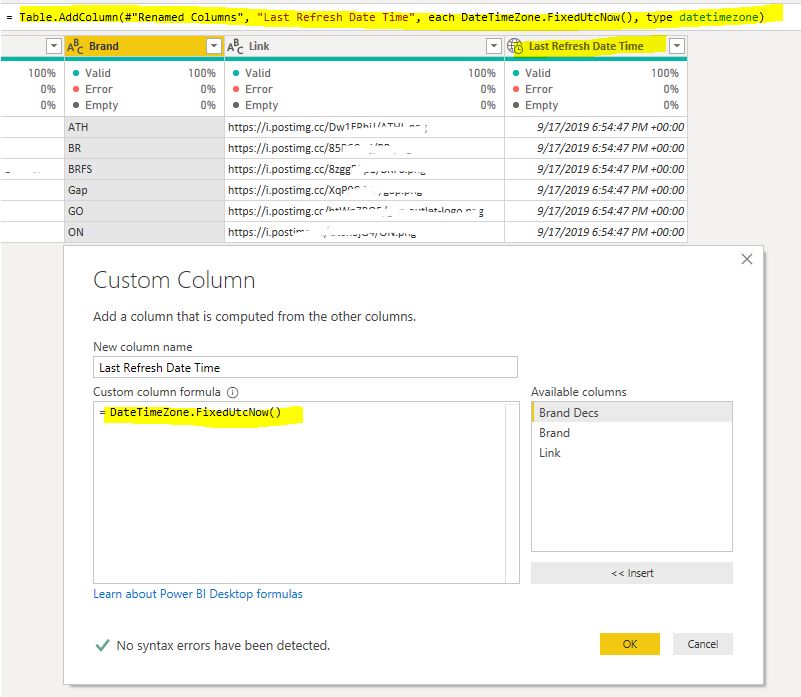Select the Brand column header
Image resolution: width=801 pixels, height=697 pixels.
(x=144, y=47)
